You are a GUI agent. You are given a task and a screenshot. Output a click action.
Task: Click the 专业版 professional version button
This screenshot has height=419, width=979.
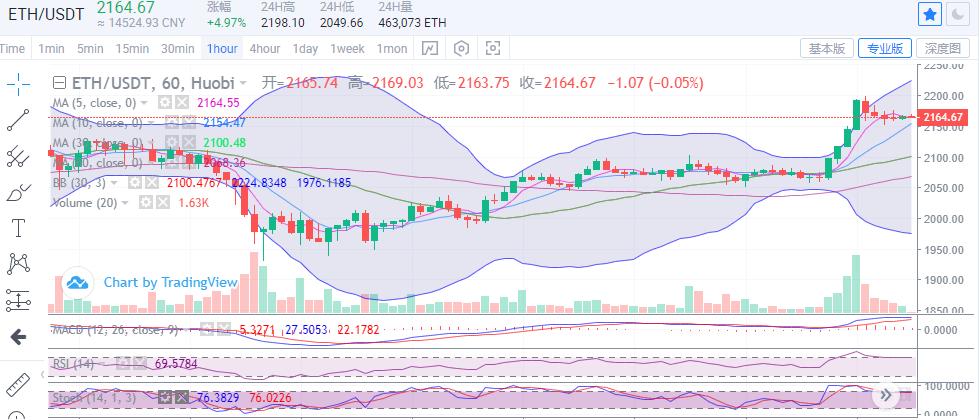885,48
